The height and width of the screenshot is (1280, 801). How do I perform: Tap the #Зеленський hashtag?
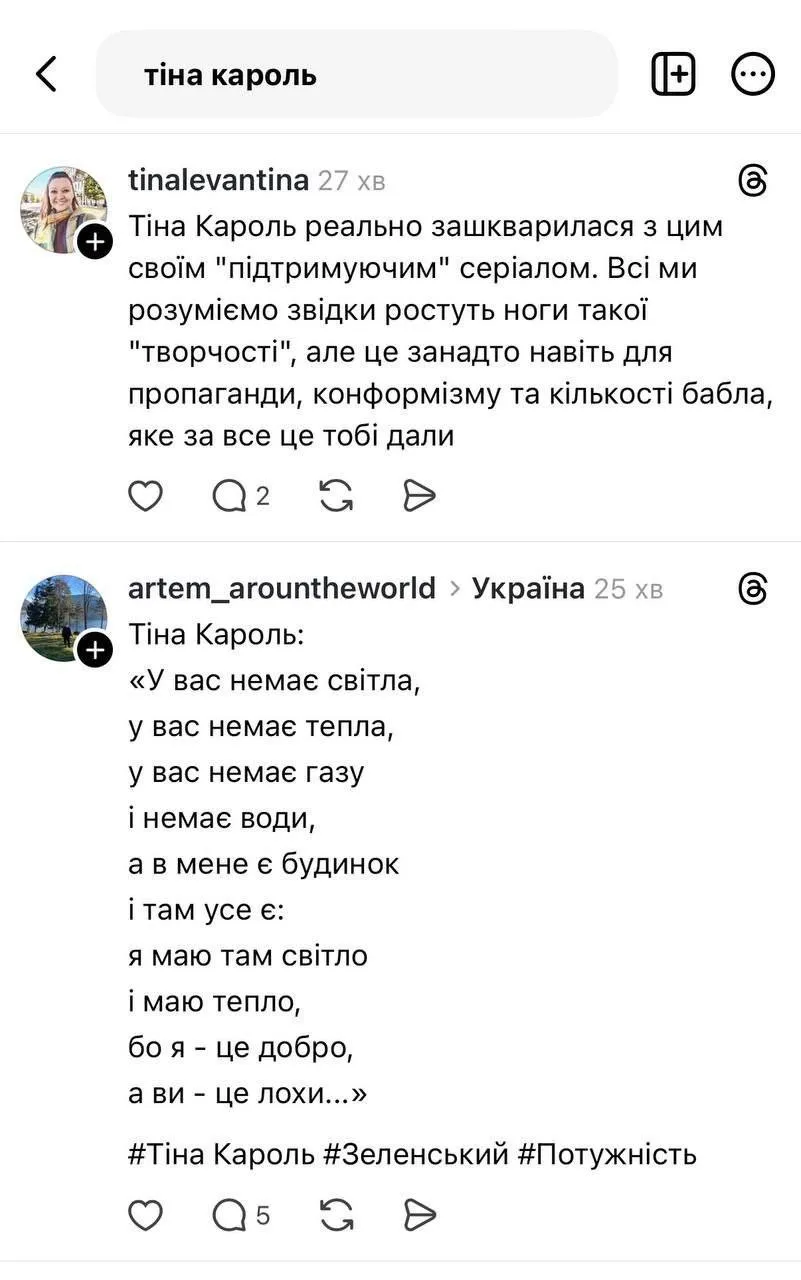tap(416, 1155)
